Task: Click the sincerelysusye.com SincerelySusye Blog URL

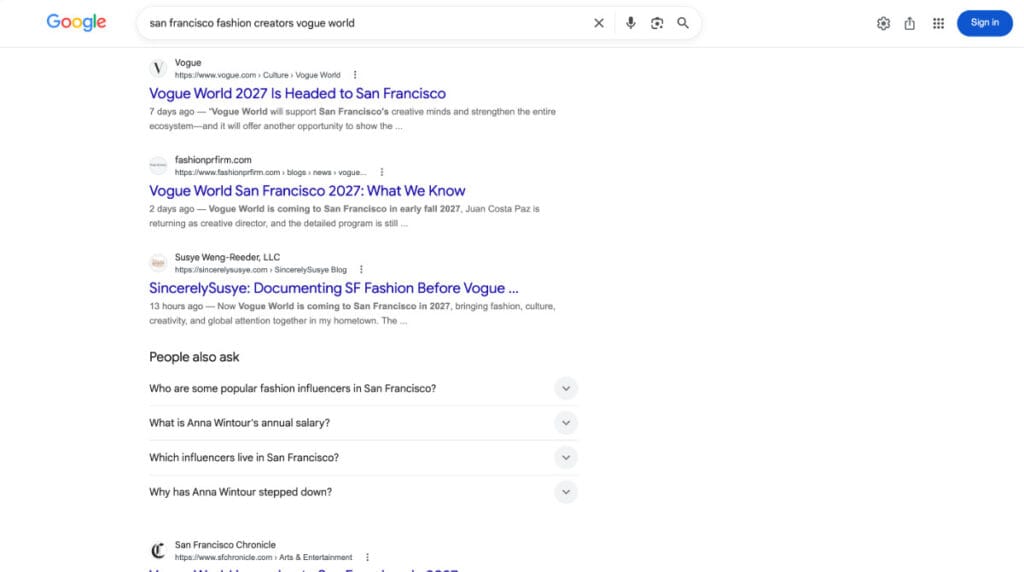Action: [261, 270]
